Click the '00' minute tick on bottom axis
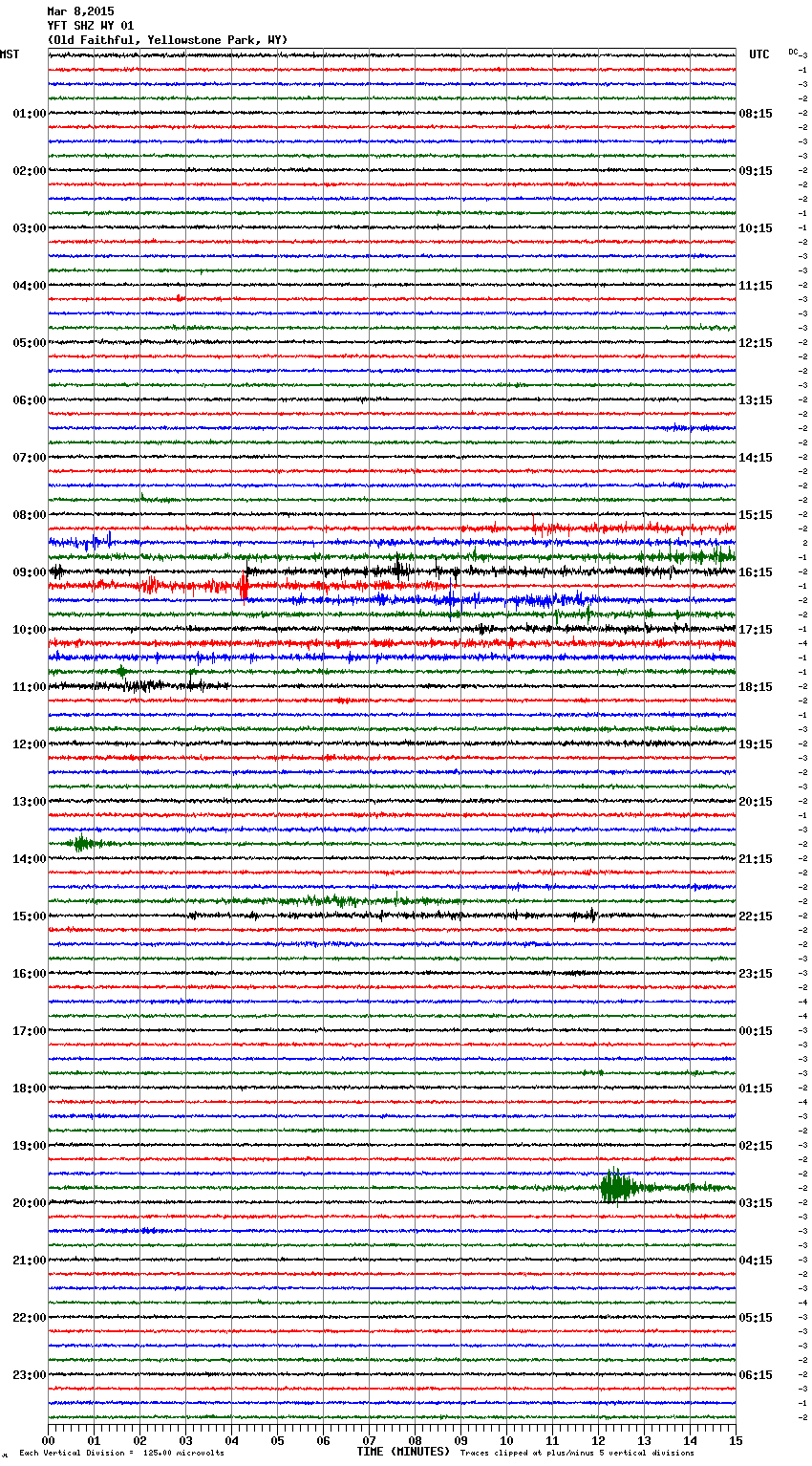 pyautogui.click(x=49, y=1440)
